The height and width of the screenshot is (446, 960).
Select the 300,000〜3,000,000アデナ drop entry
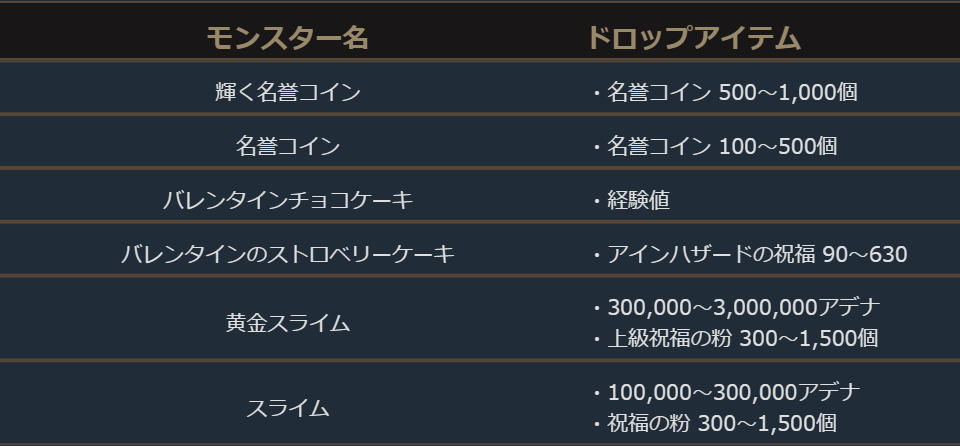tap(743, 307)
